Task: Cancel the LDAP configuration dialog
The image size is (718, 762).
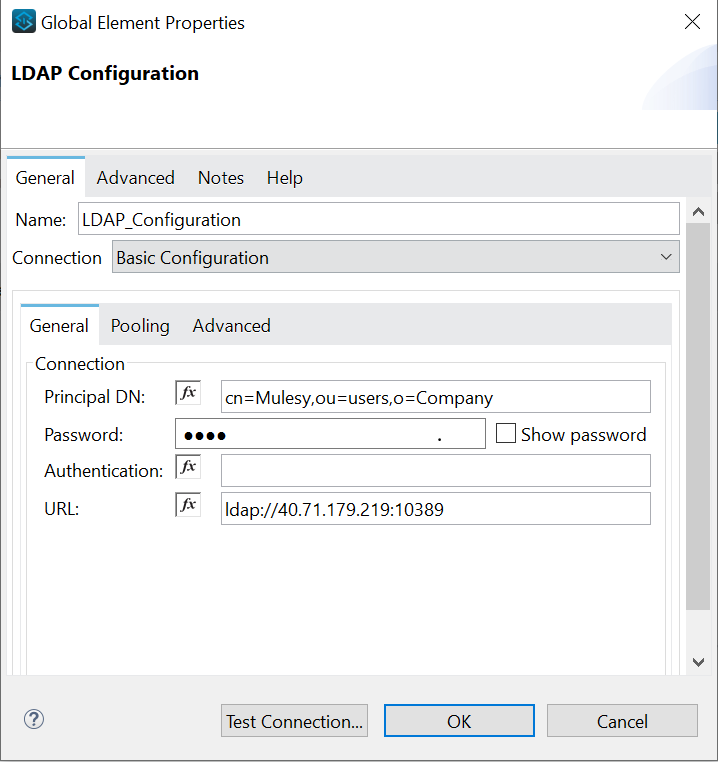Action: tap(622, 721)
